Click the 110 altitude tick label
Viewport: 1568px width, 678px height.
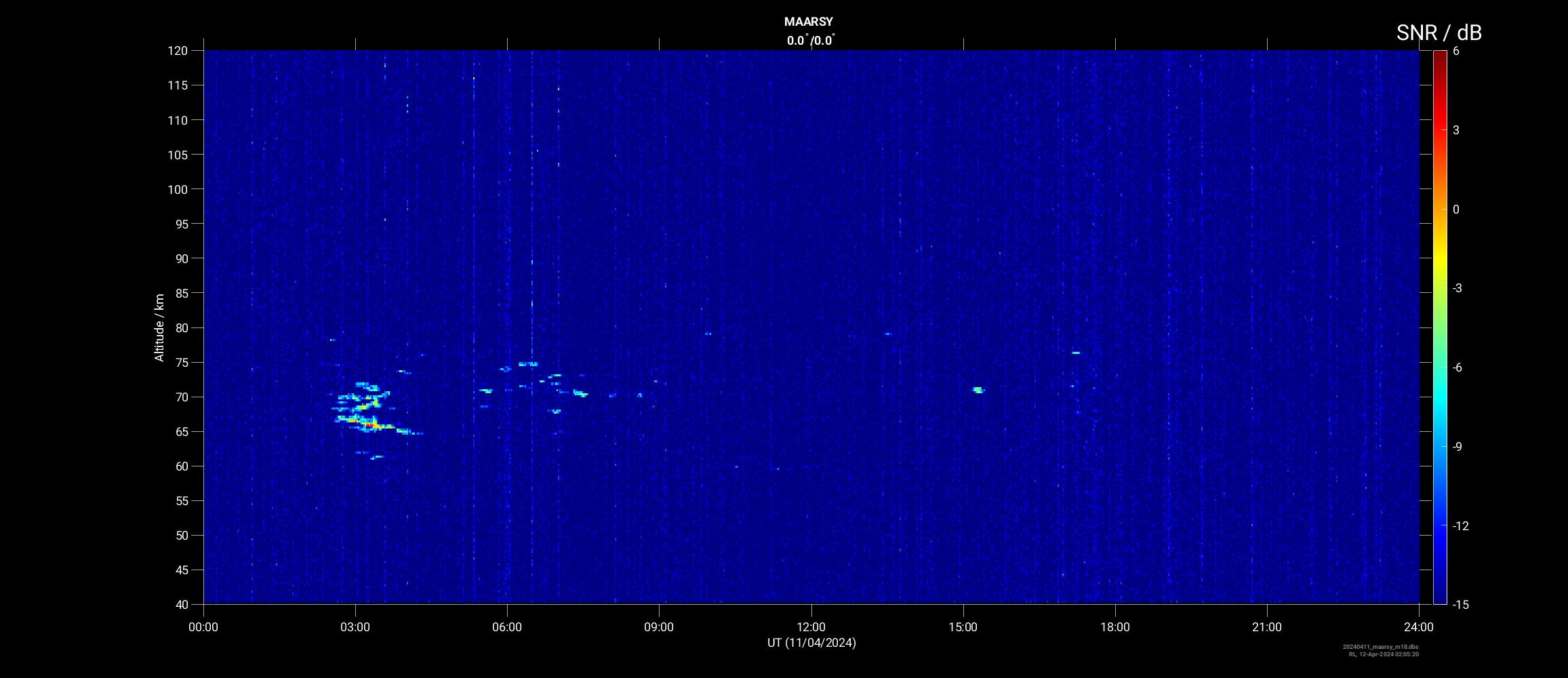(x=178, y=120)
